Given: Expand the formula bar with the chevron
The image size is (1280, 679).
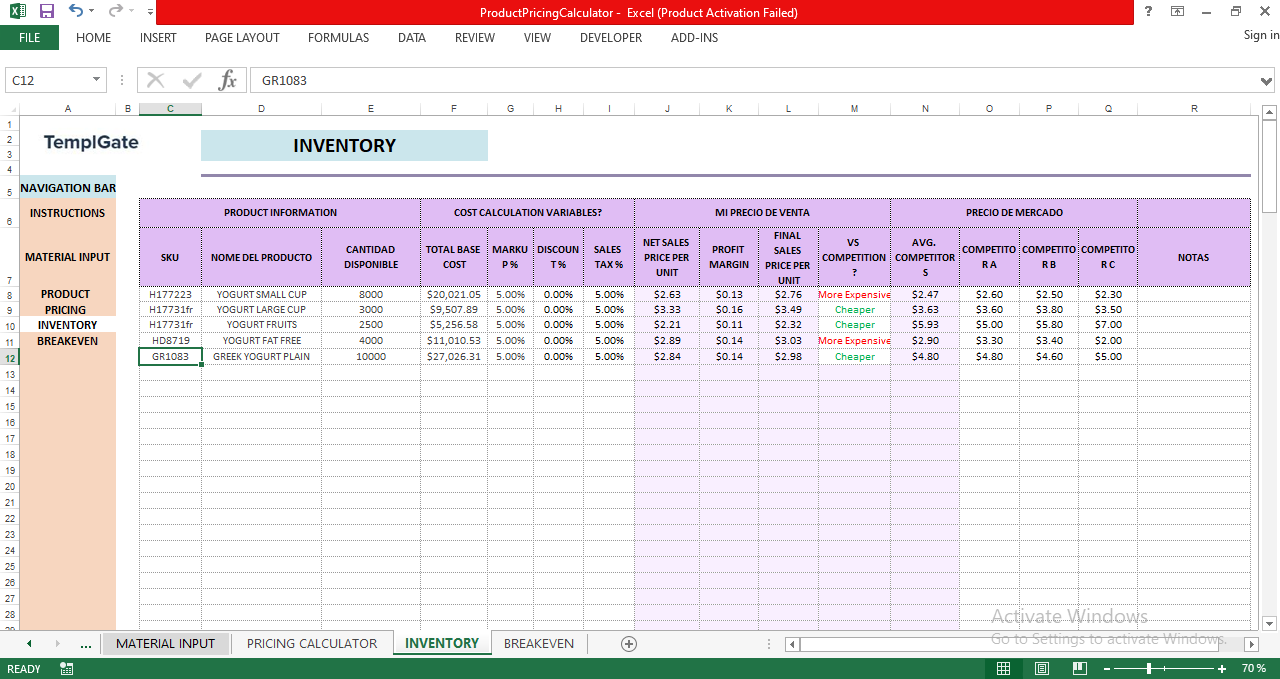Looking at the screenshot, I should coord(1268,81).
